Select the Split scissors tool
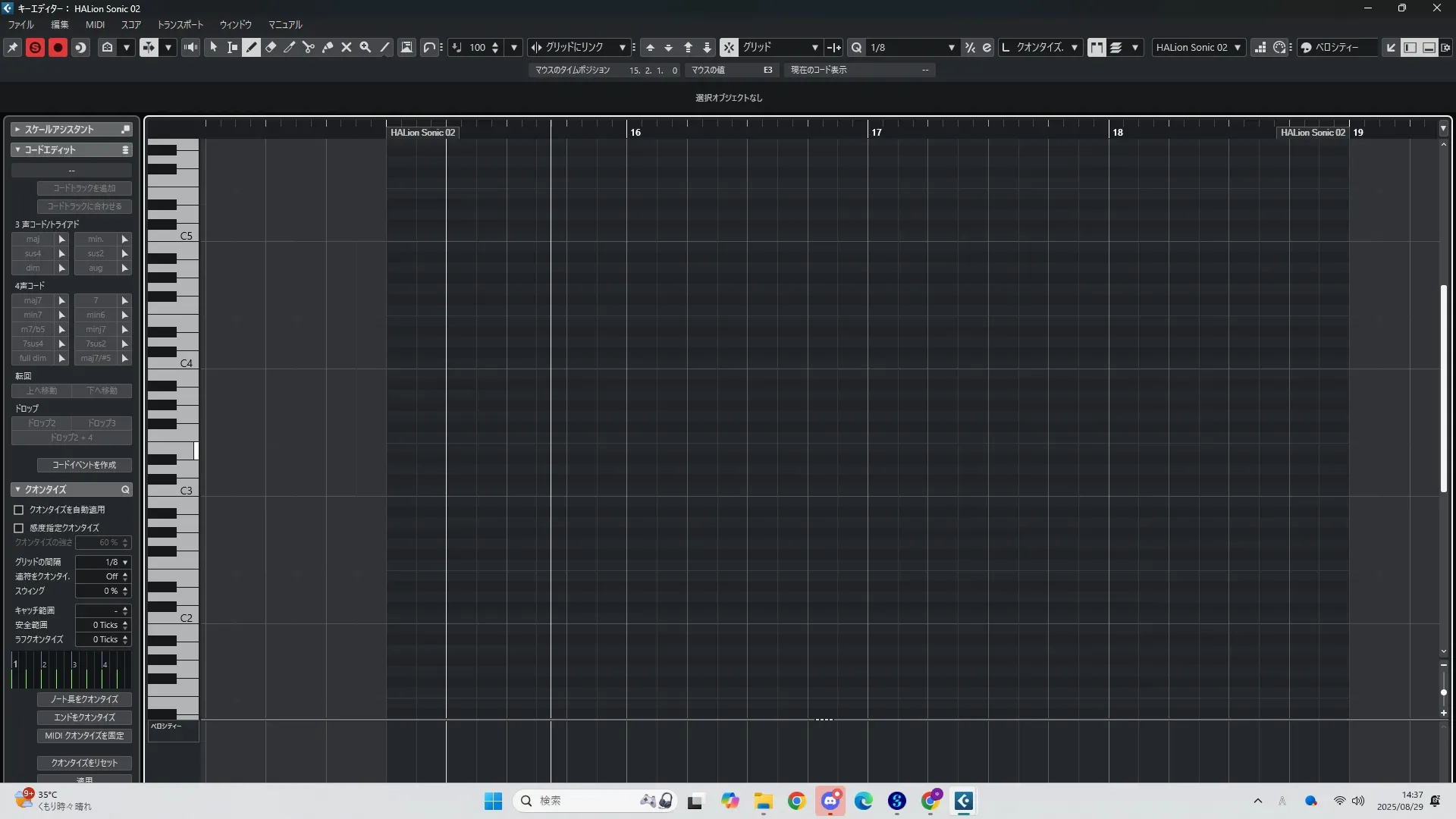Image resolution: width=1456 pixels, height=819 pixels. tap(309, 47)
